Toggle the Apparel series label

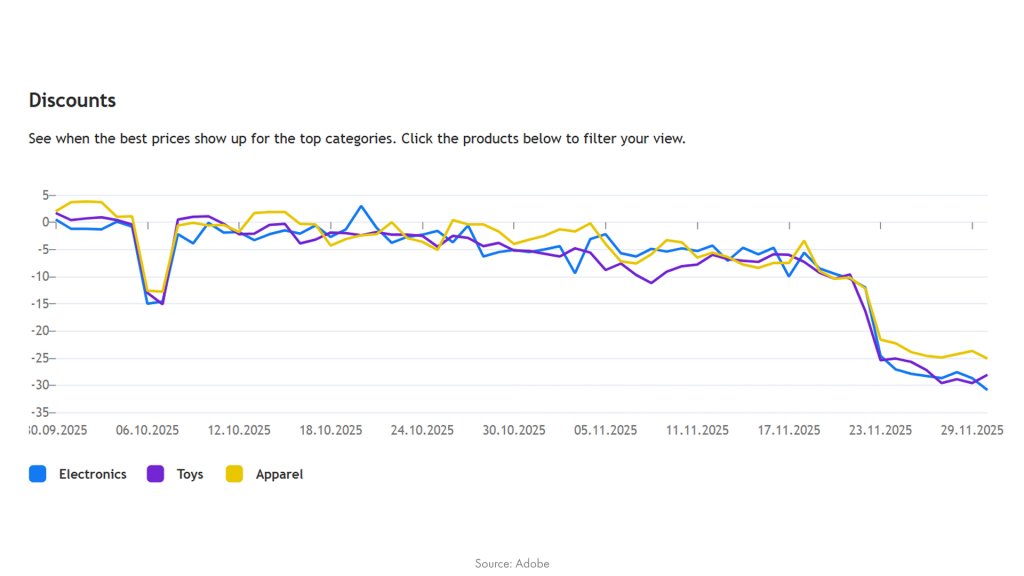coord(279,474)
